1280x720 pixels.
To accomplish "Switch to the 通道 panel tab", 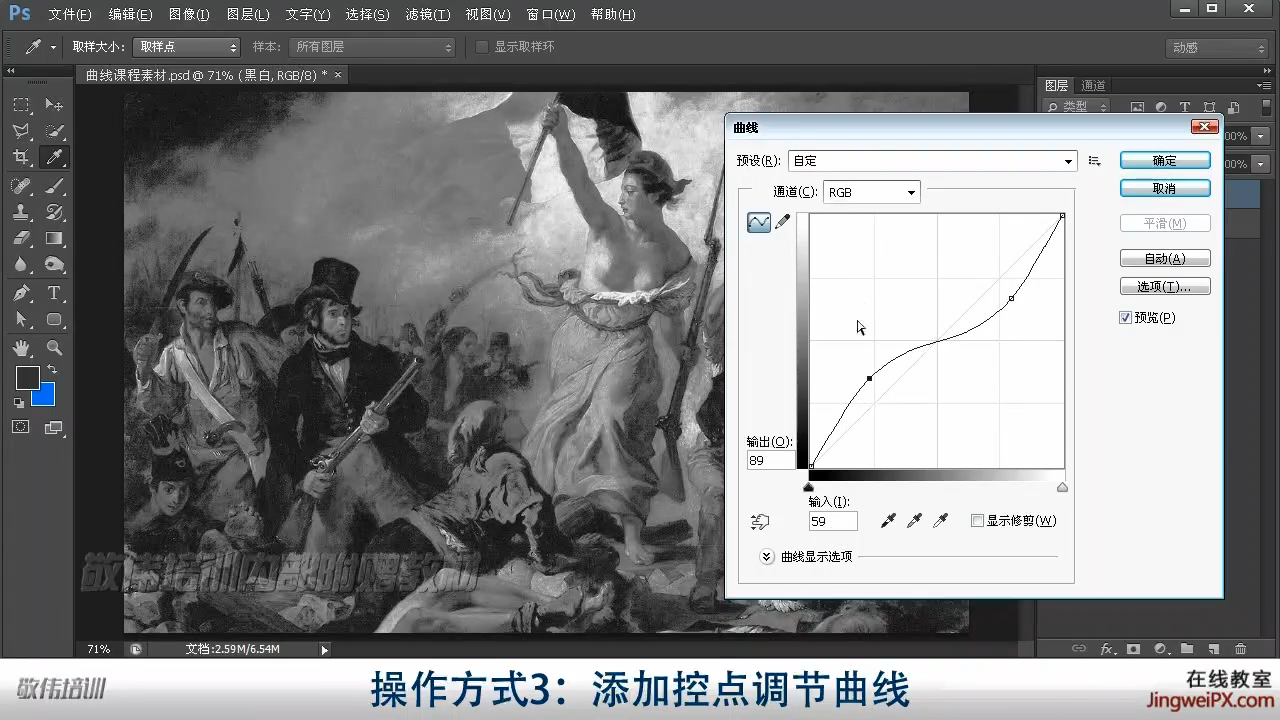I will [x=1093, y=86].
